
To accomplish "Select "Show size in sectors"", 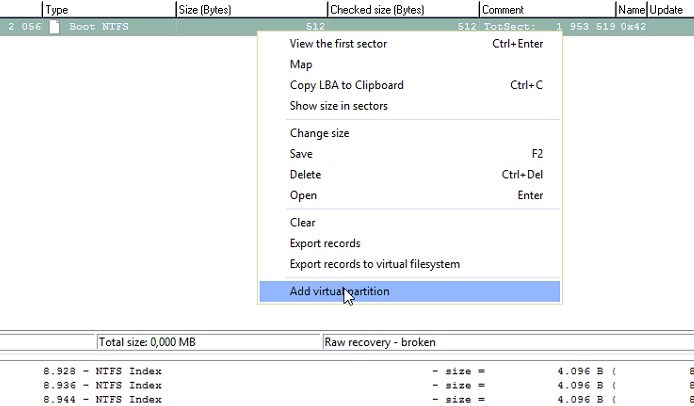I will click(x=338, y=106).
